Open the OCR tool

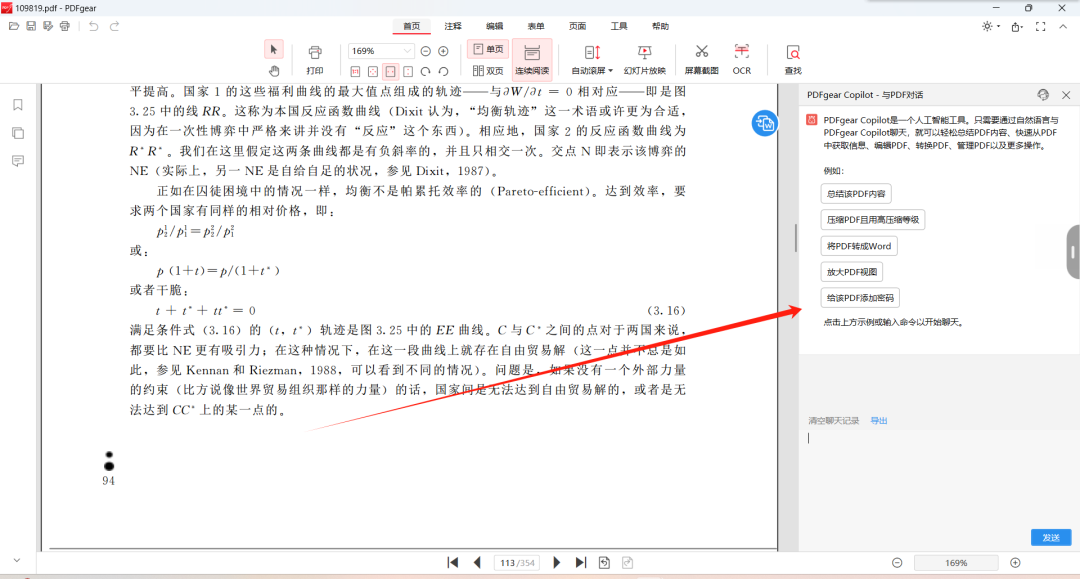pos(741,58)
